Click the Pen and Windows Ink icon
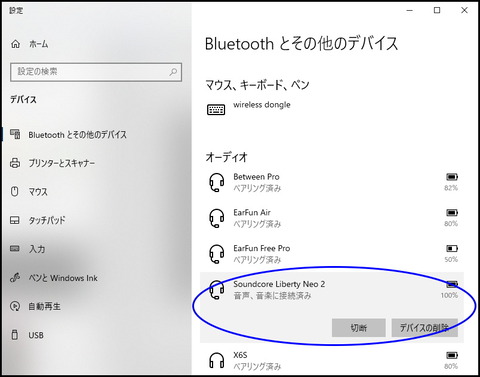The height and width of the screenshot is (377, 480). [x=15, y=277]
